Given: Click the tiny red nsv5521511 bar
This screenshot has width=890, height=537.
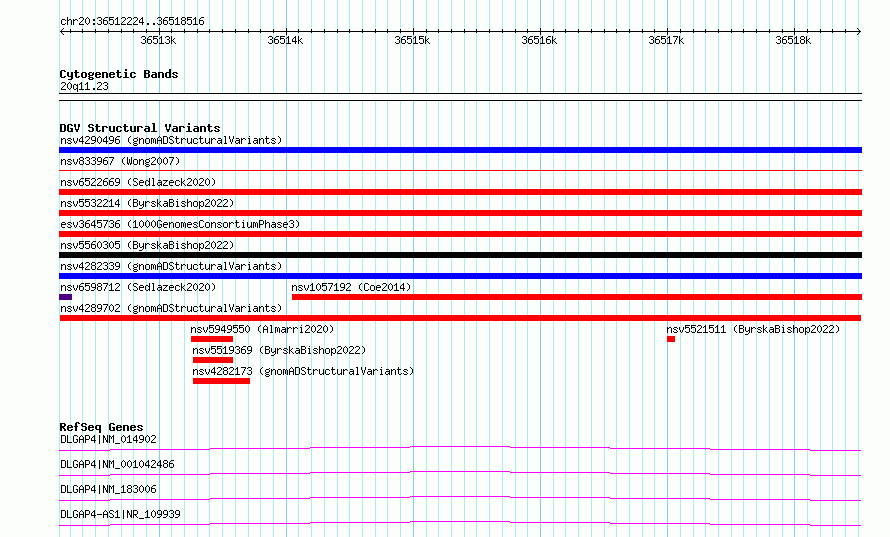Looking at the screenshot, I should [671, 339].
